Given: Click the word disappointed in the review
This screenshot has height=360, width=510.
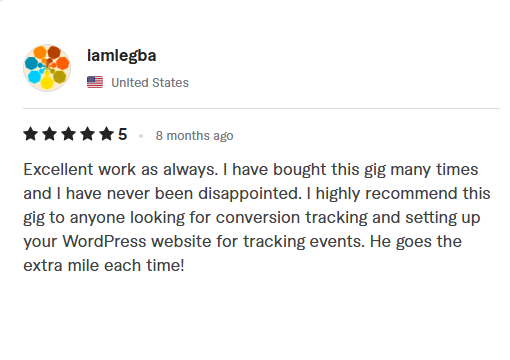Looking at the screenshot, I should [x=250, y=194].
